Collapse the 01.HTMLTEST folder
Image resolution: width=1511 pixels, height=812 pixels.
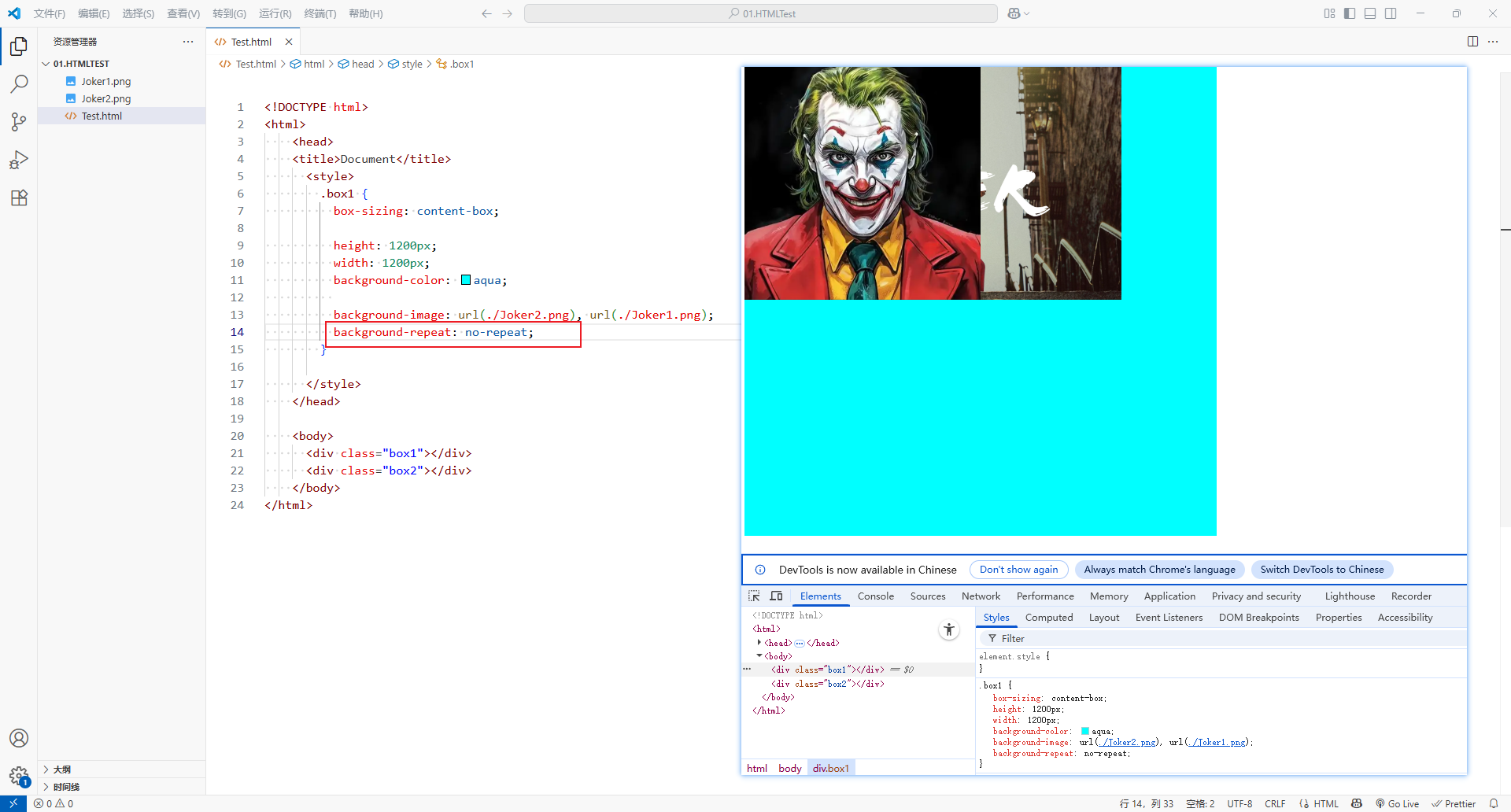click(46, 64)
